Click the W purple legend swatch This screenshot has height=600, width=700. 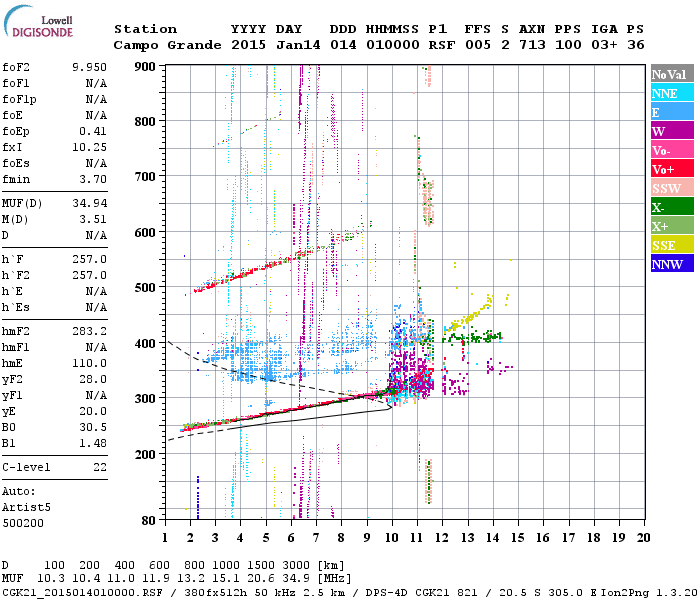tap(672, 131)
